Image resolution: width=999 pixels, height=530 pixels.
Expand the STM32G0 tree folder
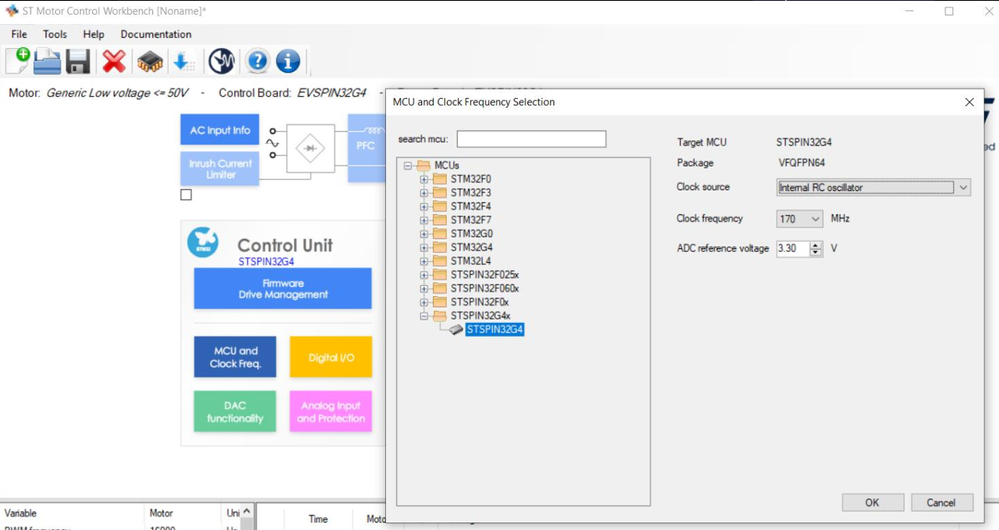[424, 234]
